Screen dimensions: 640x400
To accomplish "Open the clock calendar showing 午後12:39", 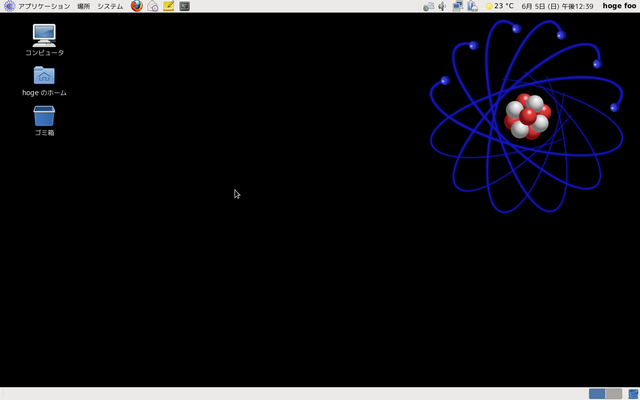I will point(557,6).
